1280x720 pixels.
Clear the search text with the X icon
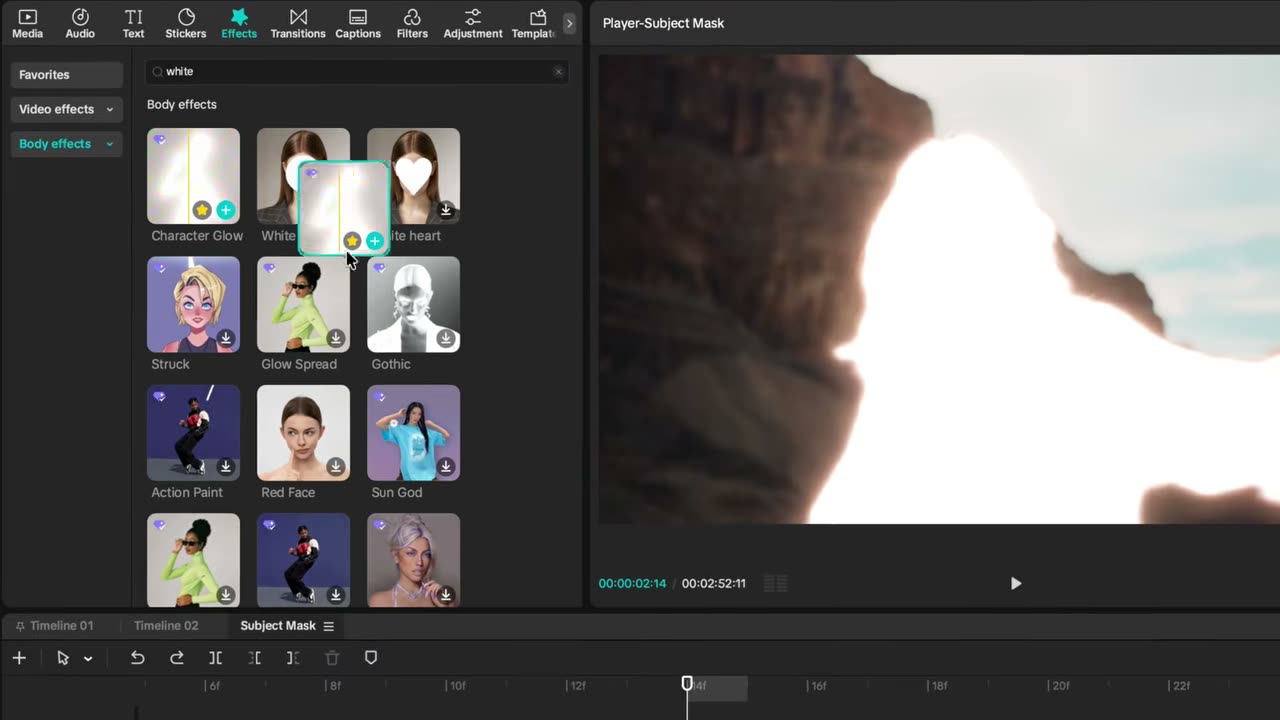[x=558, y=72]
